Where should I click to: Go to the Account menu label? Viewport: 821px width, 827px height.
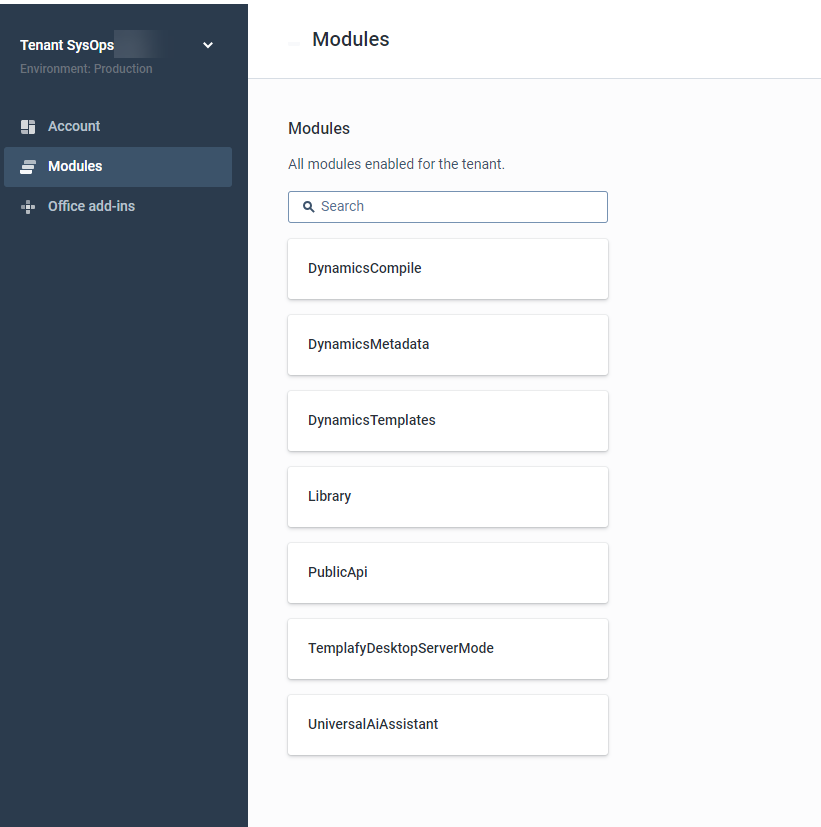point(74,126)
